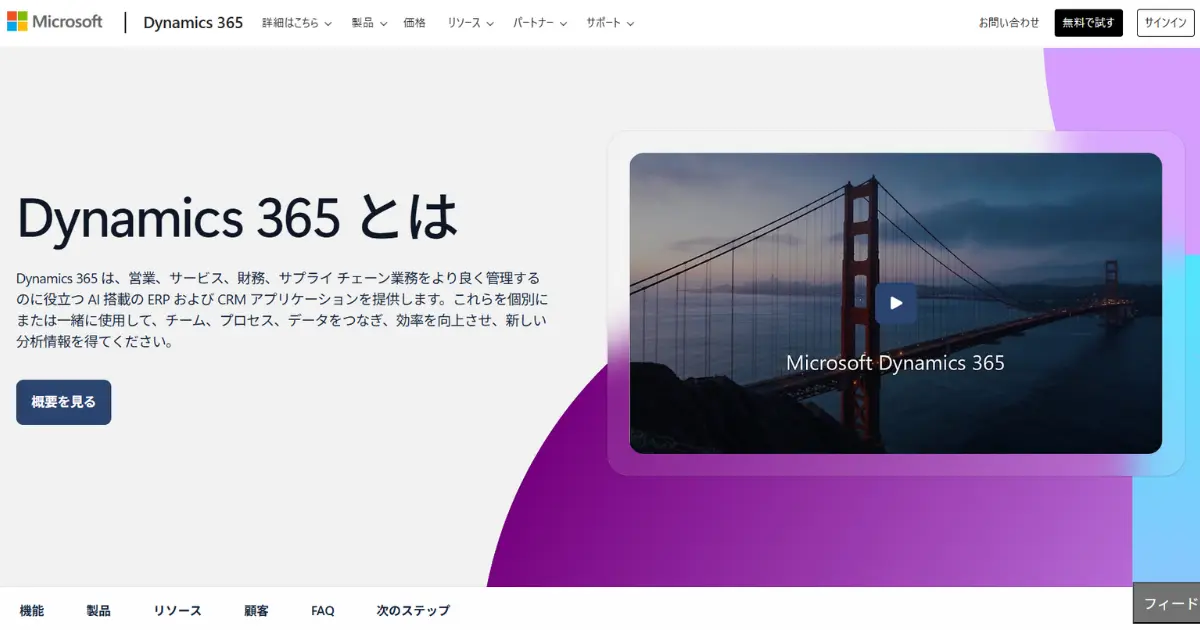Switch to the 機能 tab
1200x630 pixels.
33,610
